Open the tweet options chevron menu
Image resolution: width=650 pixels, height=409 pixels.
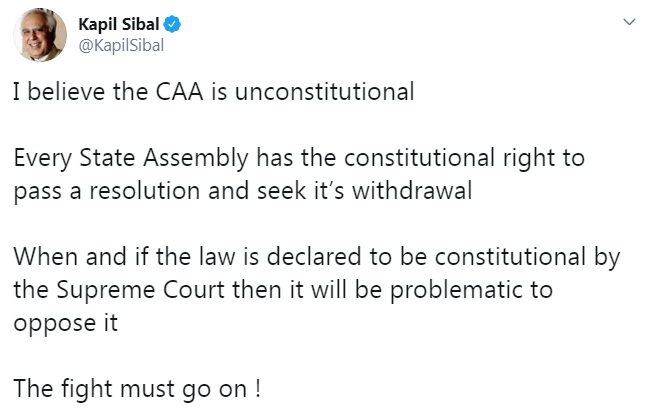pos(629,22)
